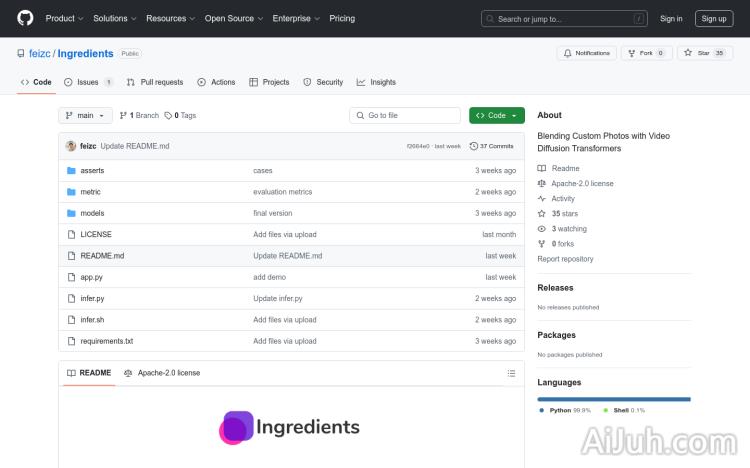Open the 37 Commits history link
This screenshot has width=750, height=468.
(x=491, y=146)
